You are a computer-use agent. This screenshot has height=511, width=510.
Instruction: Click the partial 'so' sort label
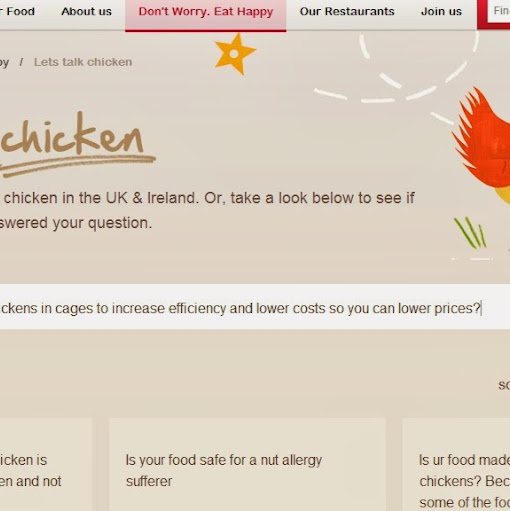504,385
